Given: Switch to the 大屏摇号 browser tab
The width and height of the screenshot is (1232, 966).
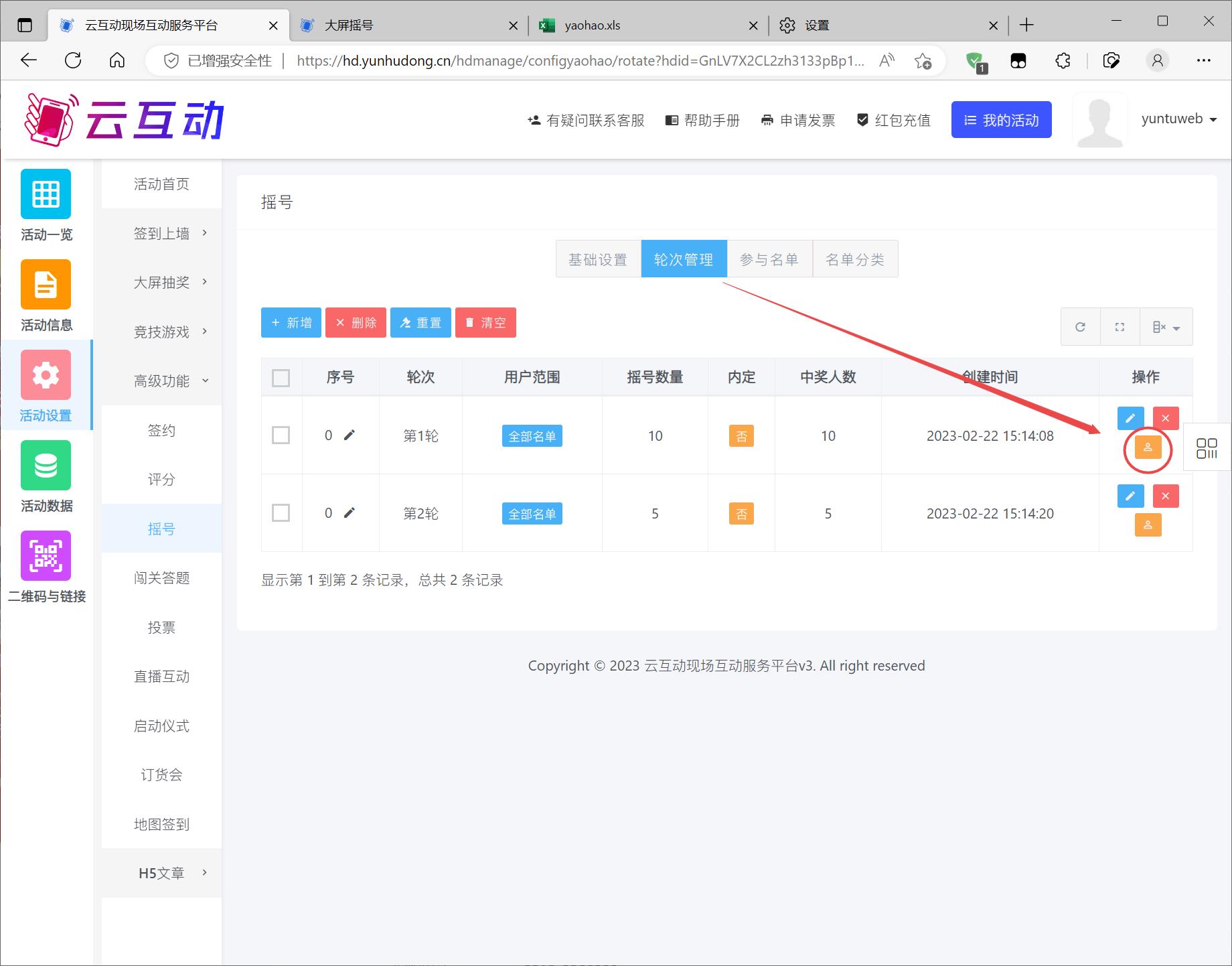Looking at the screenshot, I should pos(408,25).
